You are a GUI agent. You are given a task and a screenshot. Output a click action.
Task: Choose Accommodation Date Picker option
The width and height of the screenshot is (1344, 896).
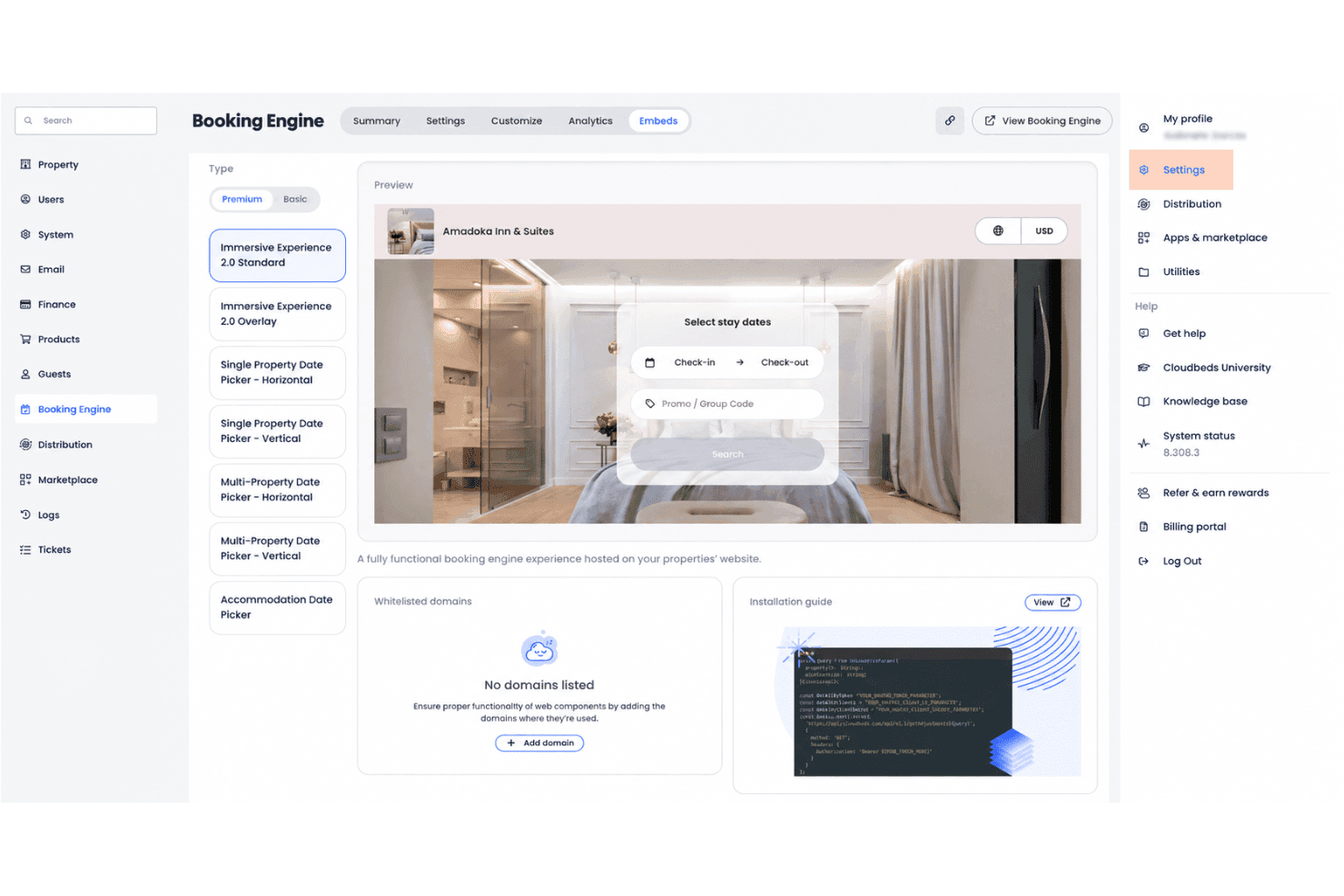tap(277, 607)
